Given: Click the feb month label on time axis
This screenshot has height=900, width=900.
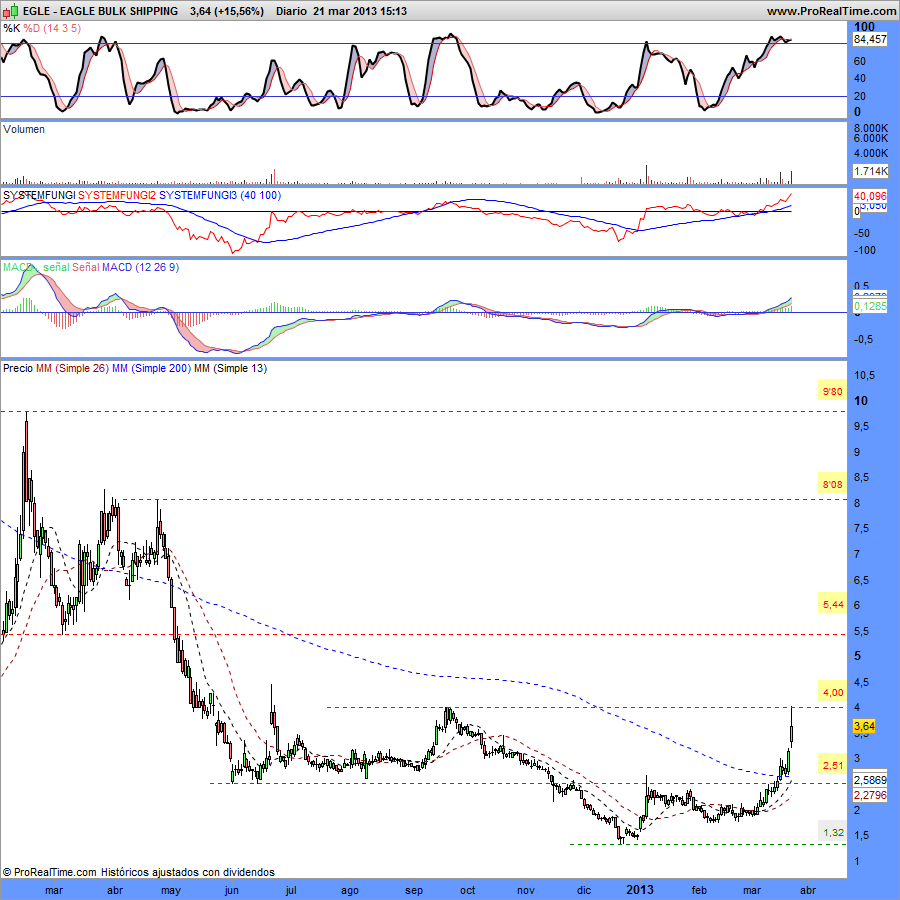Looking at the screenshot, I should [x=699, y=890].
